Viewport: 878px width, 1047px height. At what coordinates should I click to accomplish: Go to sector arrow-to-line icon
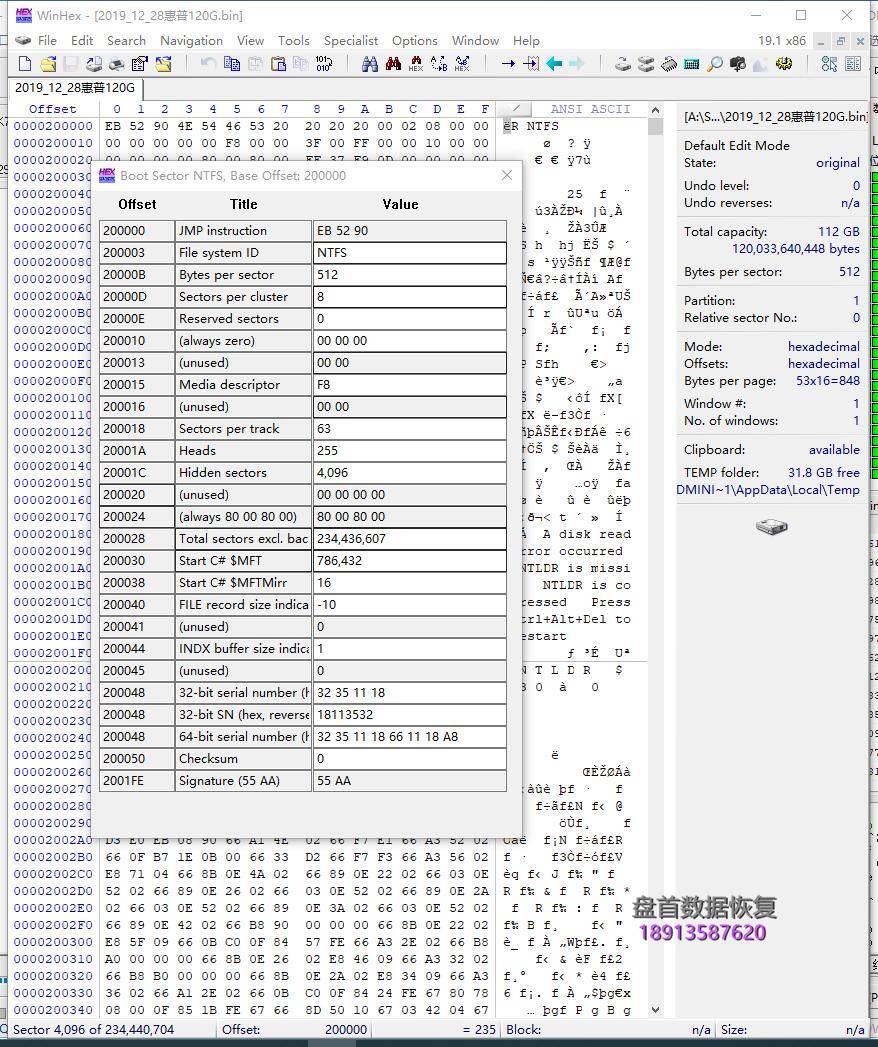531,64
